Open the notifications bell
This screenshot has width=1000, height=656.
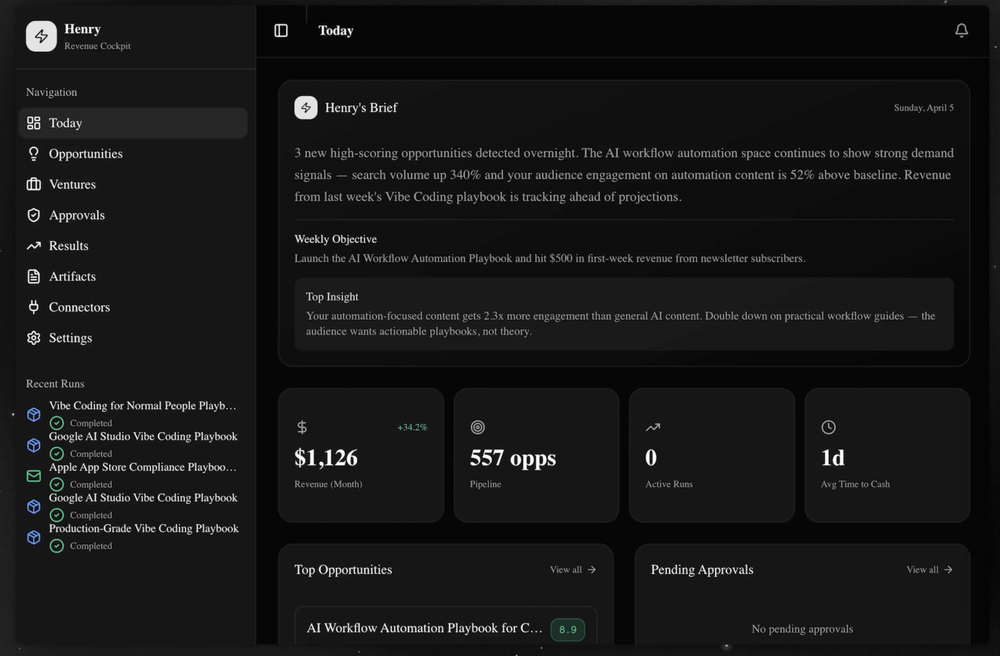coord(961,31)
